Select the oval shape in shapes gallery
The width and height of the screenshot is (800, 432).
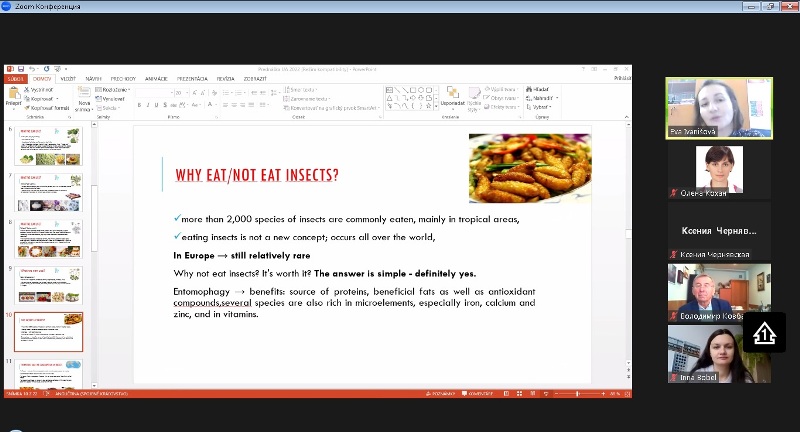[421, 90]
